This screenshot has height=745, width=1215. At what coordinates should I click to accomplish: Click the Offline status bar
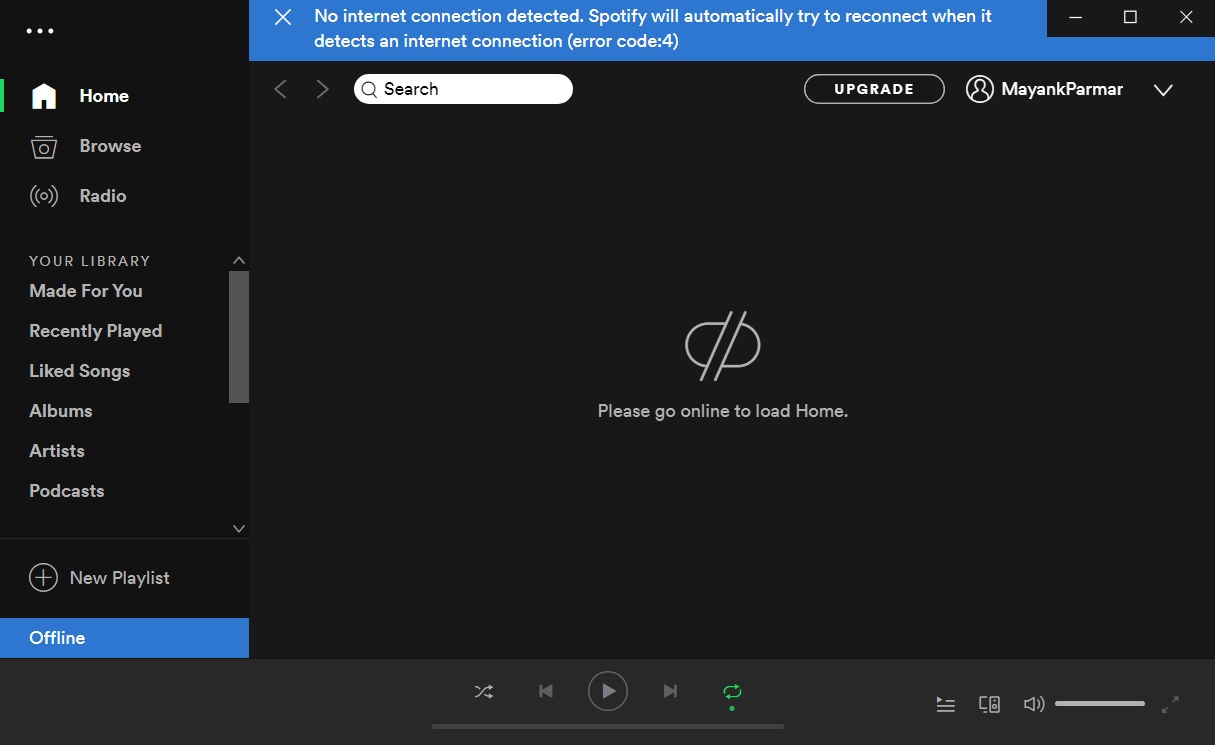(x=124, y=638)
